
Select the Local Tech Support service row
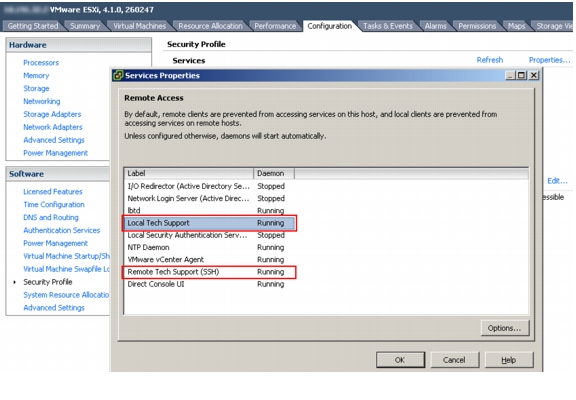tap(209, 223)
